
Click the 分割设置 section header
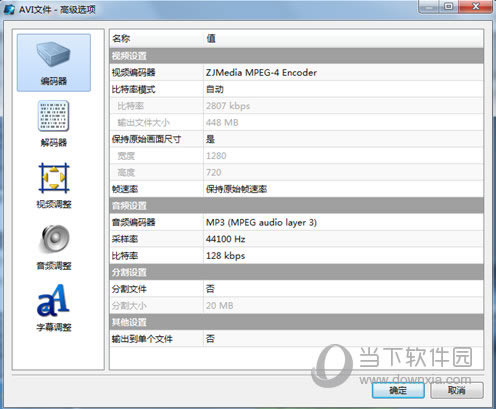(x=297, y=272)
